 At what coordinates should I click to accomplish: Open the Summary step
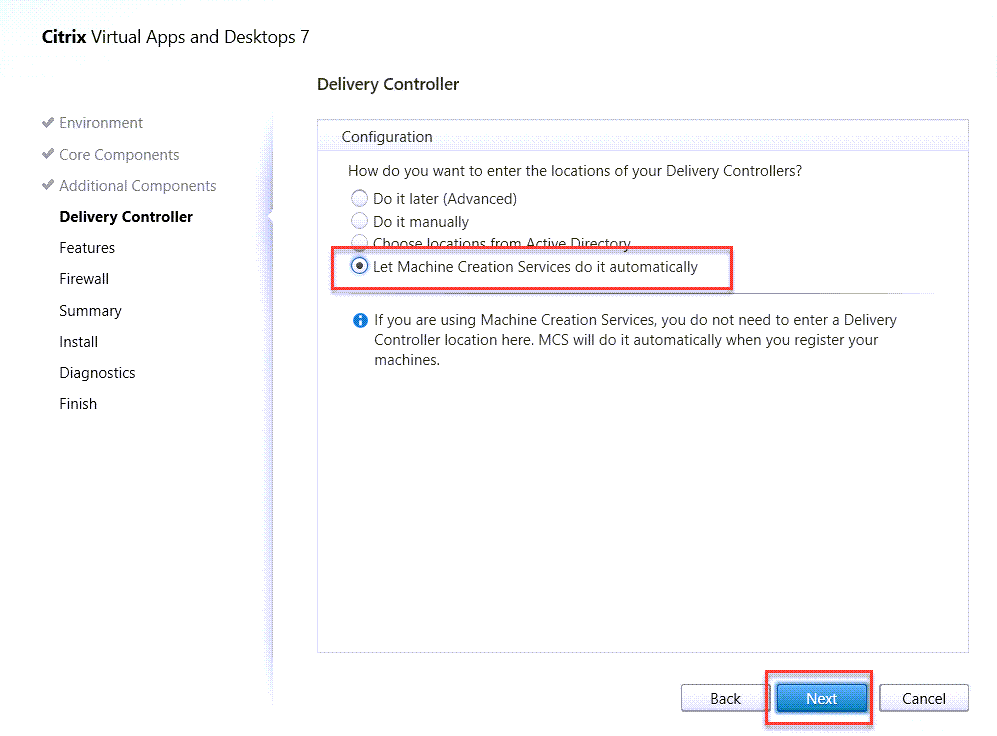(90, 311)
